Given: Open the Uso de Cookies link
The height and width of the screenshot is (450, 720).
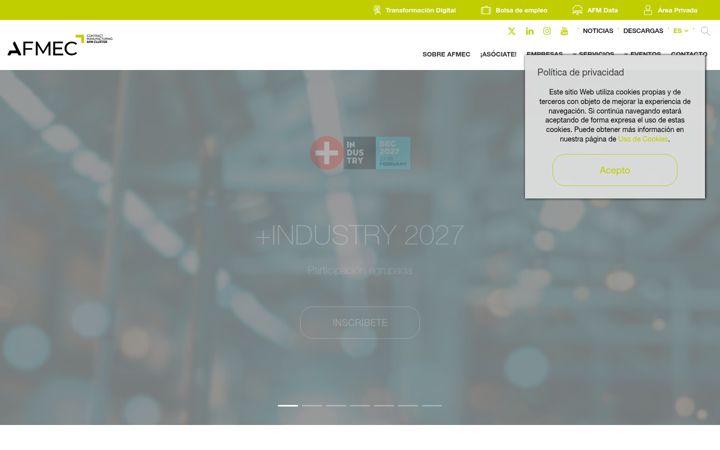Looking at the screenshot, I should click(643, 139).
